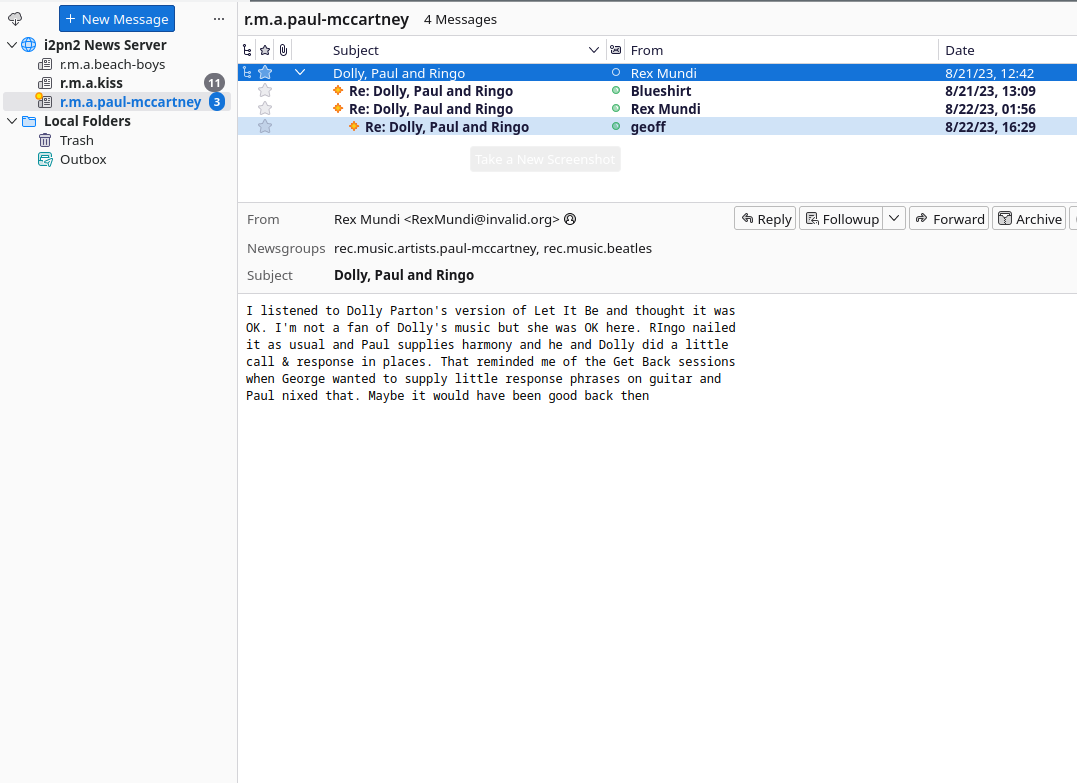This screenshot has height=783, width=1077.
Task: Click the Subject column sort arrow
Action: click(x=593, y=50)
